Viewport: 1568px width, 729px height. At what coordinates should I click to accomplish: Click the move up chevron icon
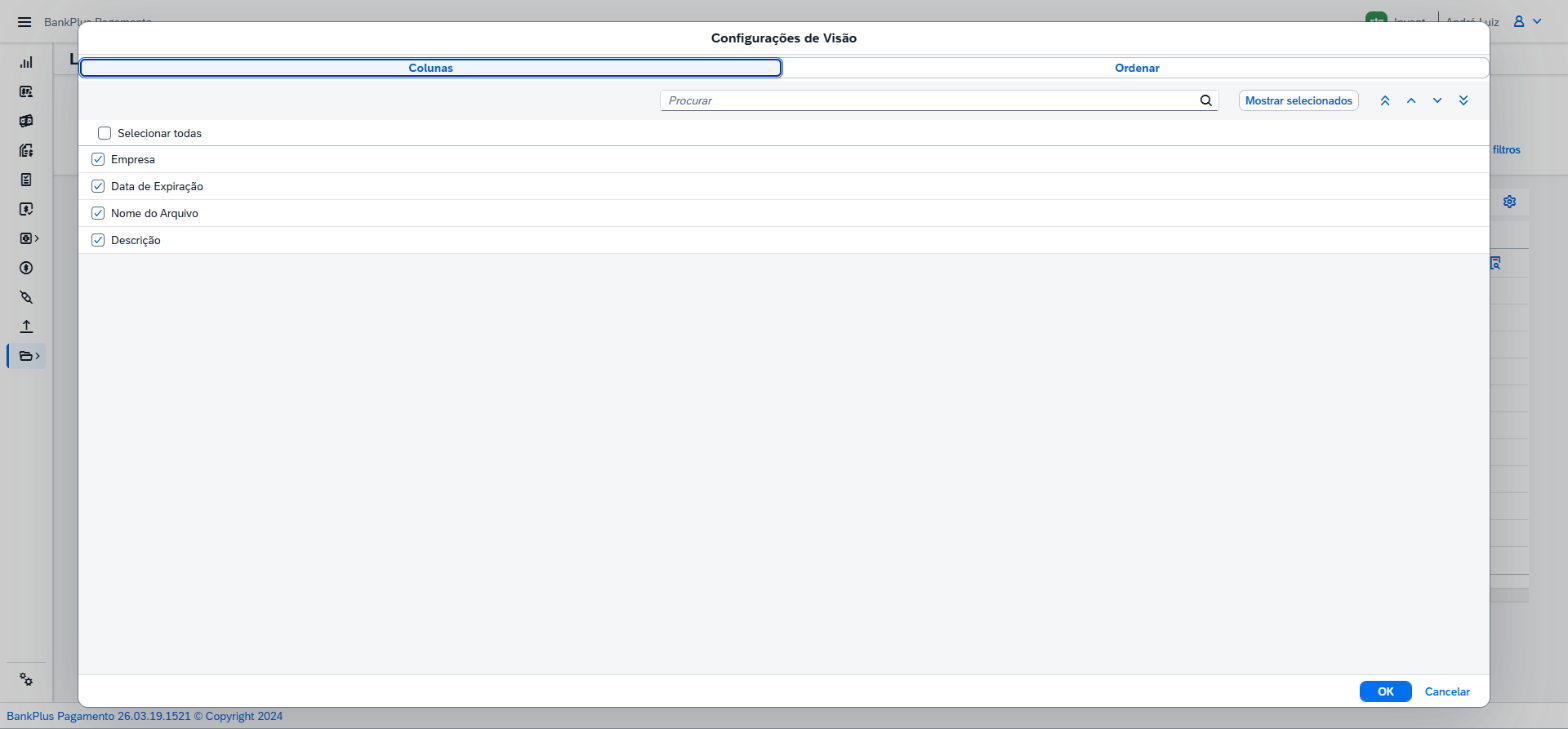point(1411,101)
